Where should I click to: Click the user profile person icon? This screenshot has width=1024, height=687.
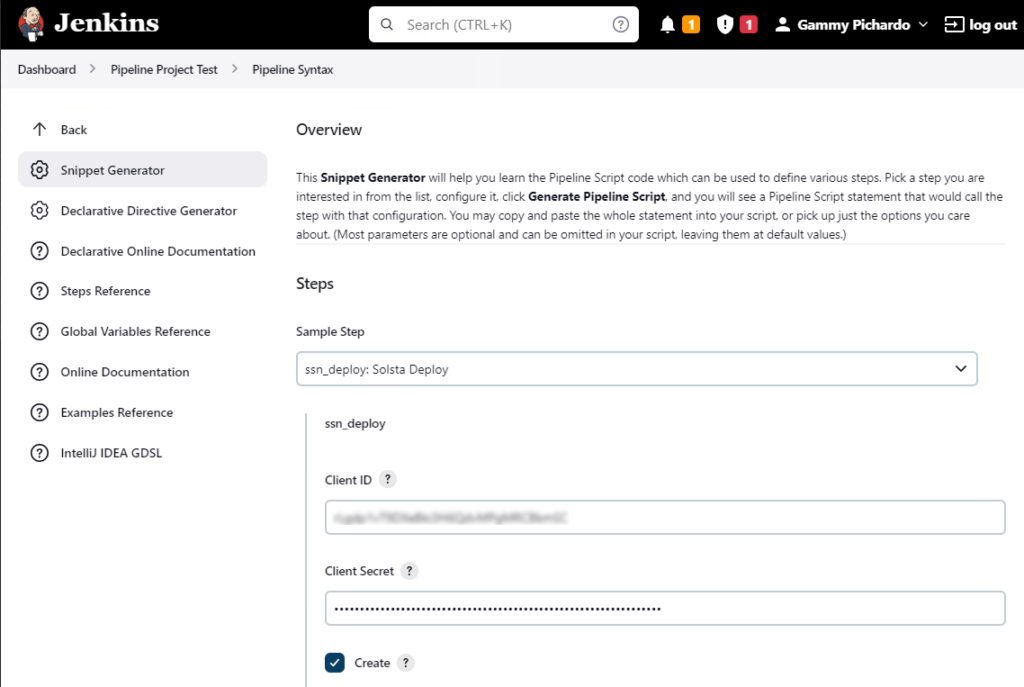(782, 25)
